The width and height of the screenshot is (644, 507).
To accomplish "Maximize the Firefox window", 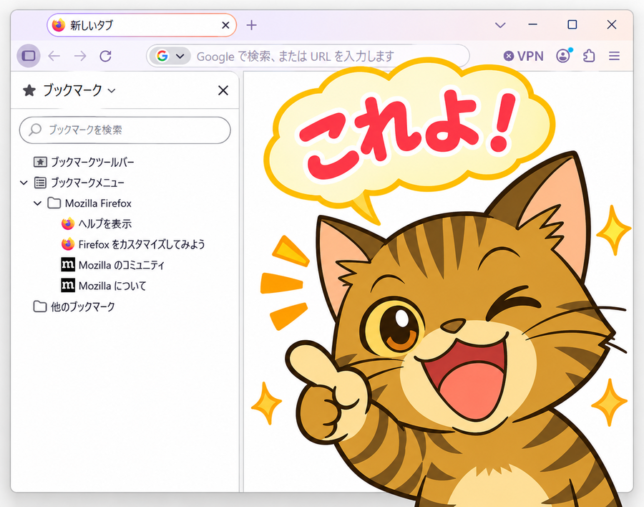I will coord(572,25).
